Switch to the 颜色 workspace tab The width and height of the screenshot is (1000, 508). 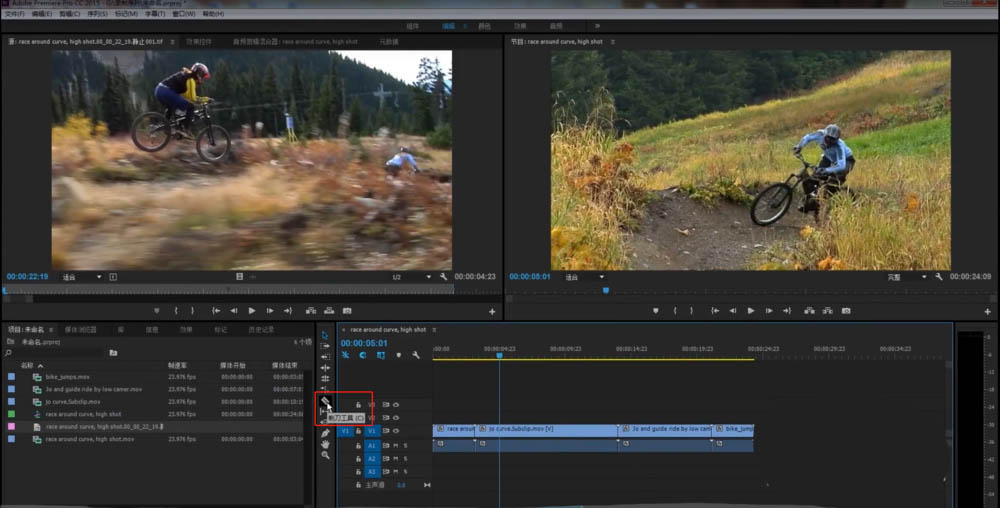click(484, 25)
